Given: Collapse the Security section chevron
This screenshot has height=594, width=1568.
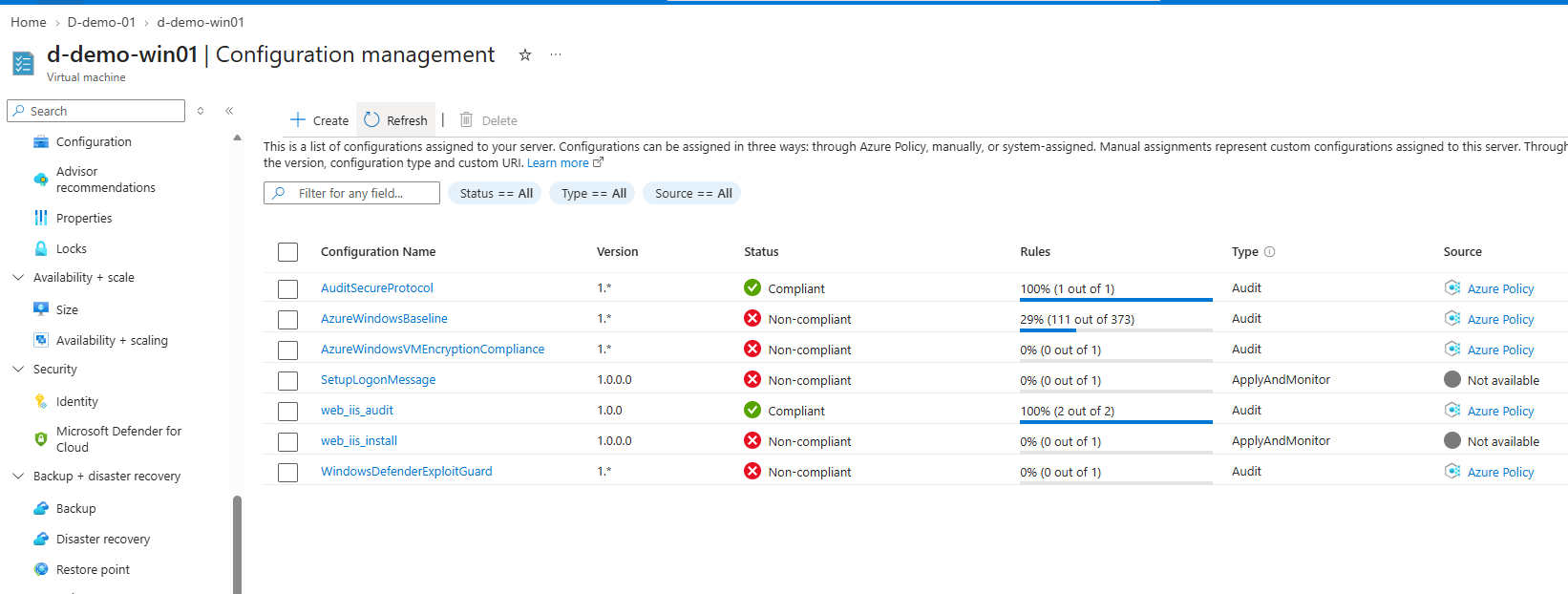Looking at the screenshot, I should (x=18, y=369).
